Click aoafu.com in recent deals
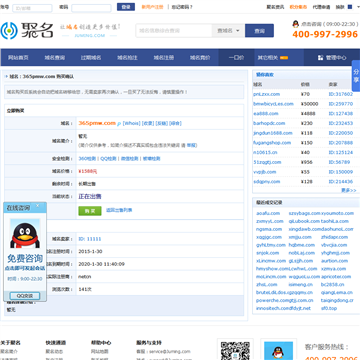This screenshot has width=360, height=360. 268,213
